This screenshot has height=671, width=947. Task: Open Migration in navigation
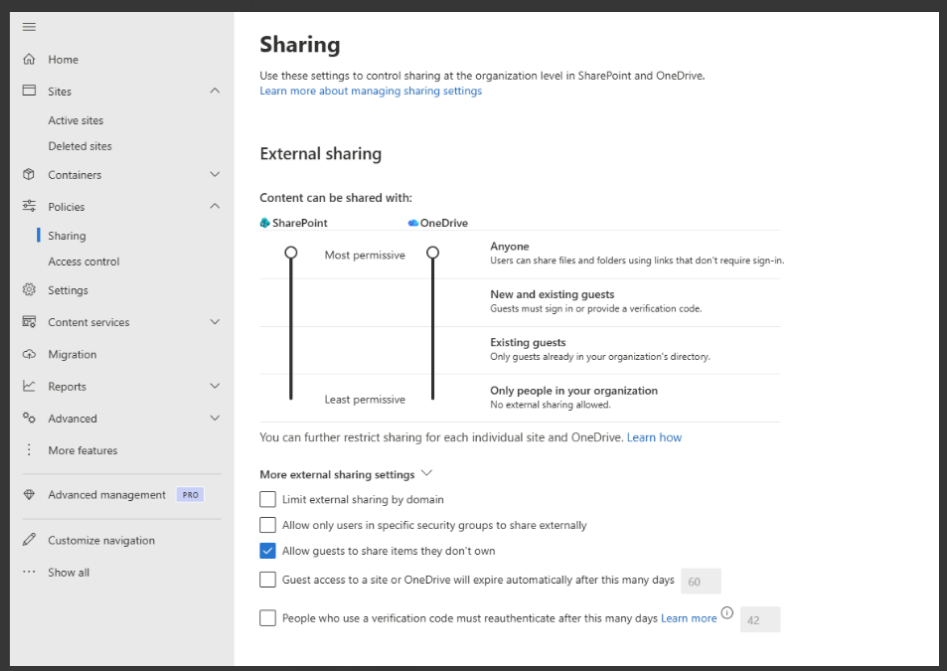72,354
